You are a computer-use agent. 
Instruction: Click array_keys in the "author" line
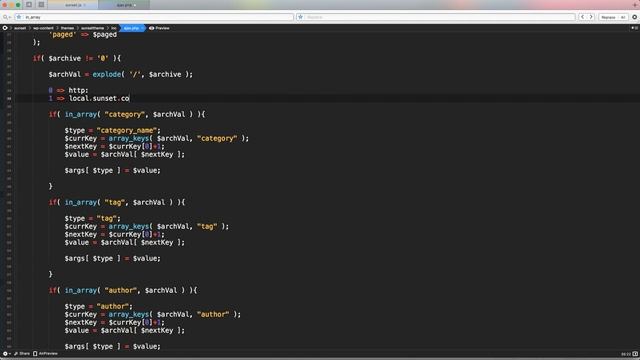(x=129, y=314)
